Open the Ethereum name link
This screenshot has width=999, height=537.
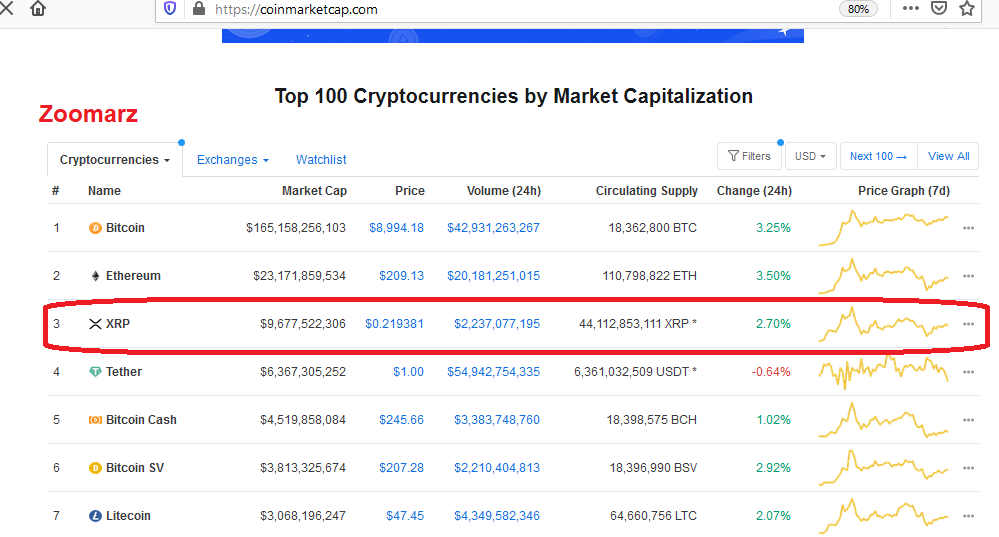(x=133, y=276)
